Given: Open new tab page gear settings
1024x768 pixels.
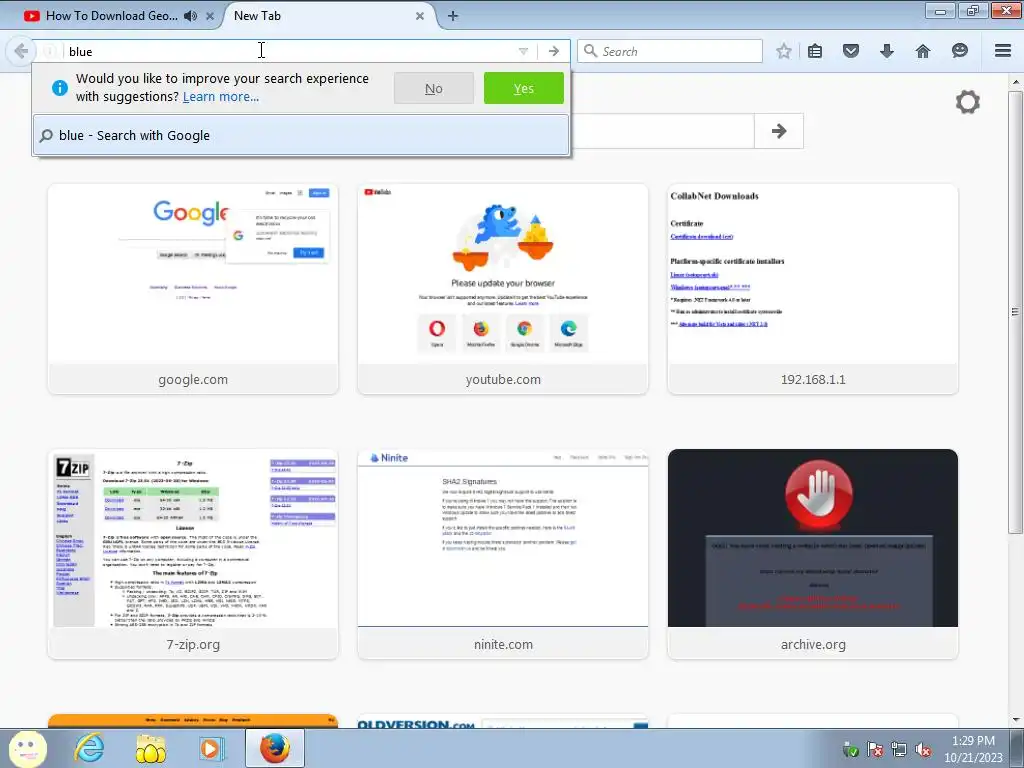Looking at the screenshot, I should (968, 102).
